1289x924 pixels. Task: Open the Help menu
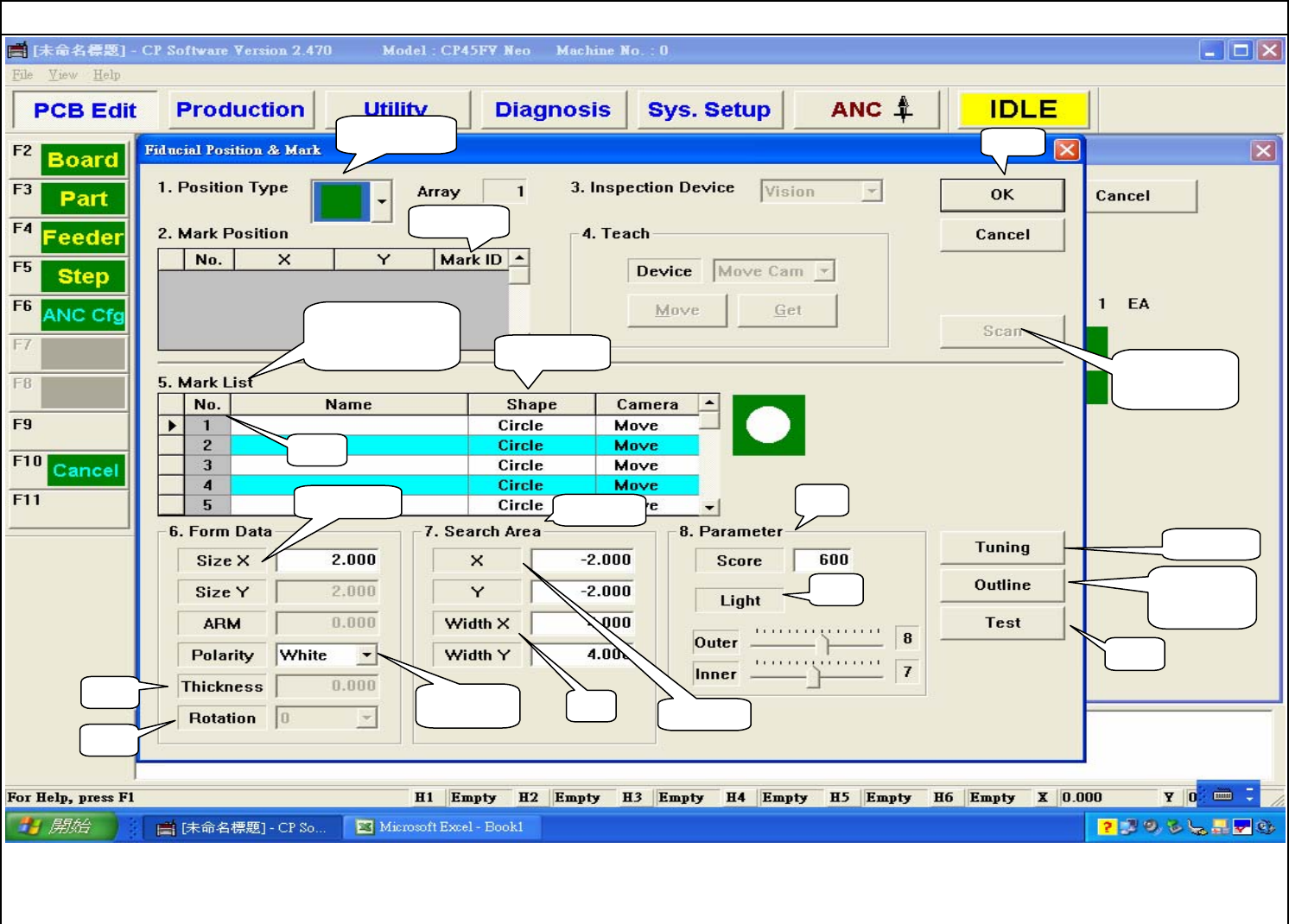(x=106, y=75)
